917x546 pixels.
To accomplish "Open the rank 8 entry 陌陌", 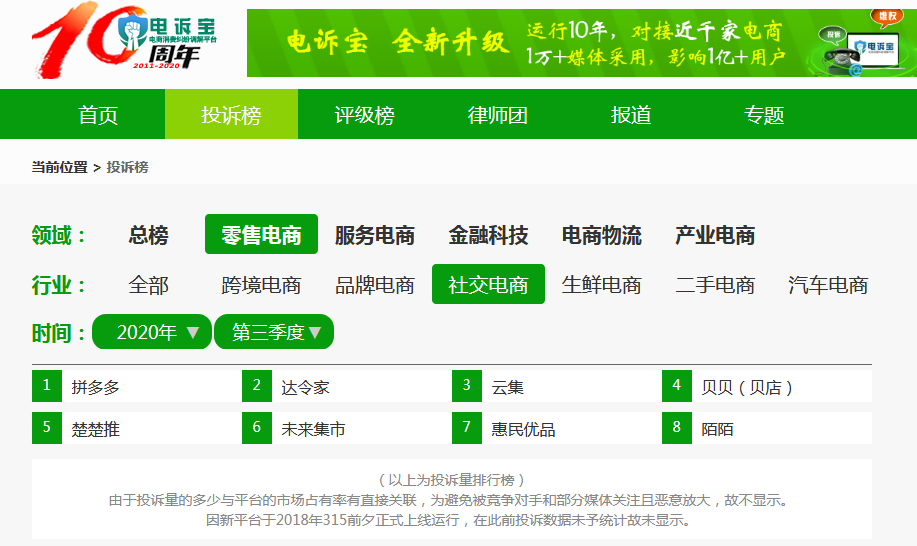I will point(718,429).
